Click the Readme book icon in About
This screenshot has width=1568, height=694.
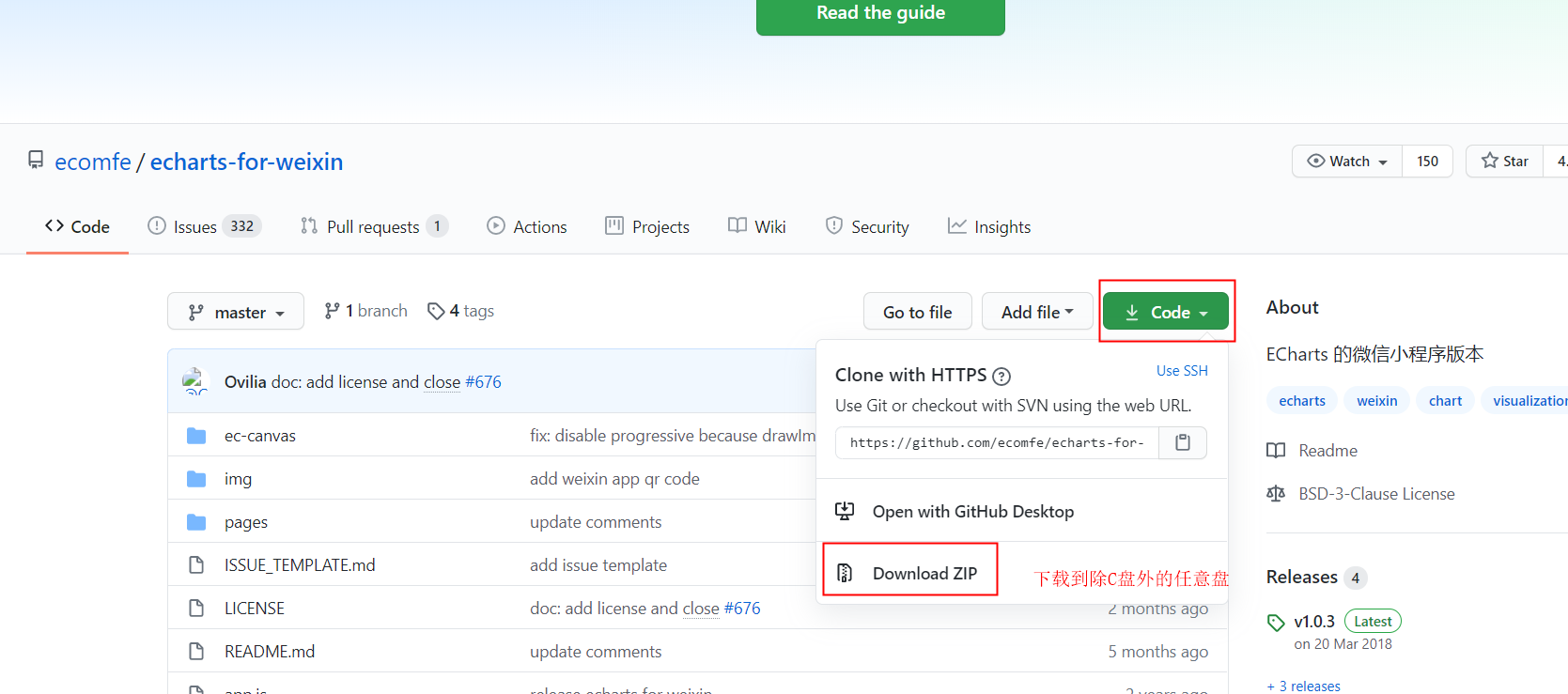(x=1276, y=451)
